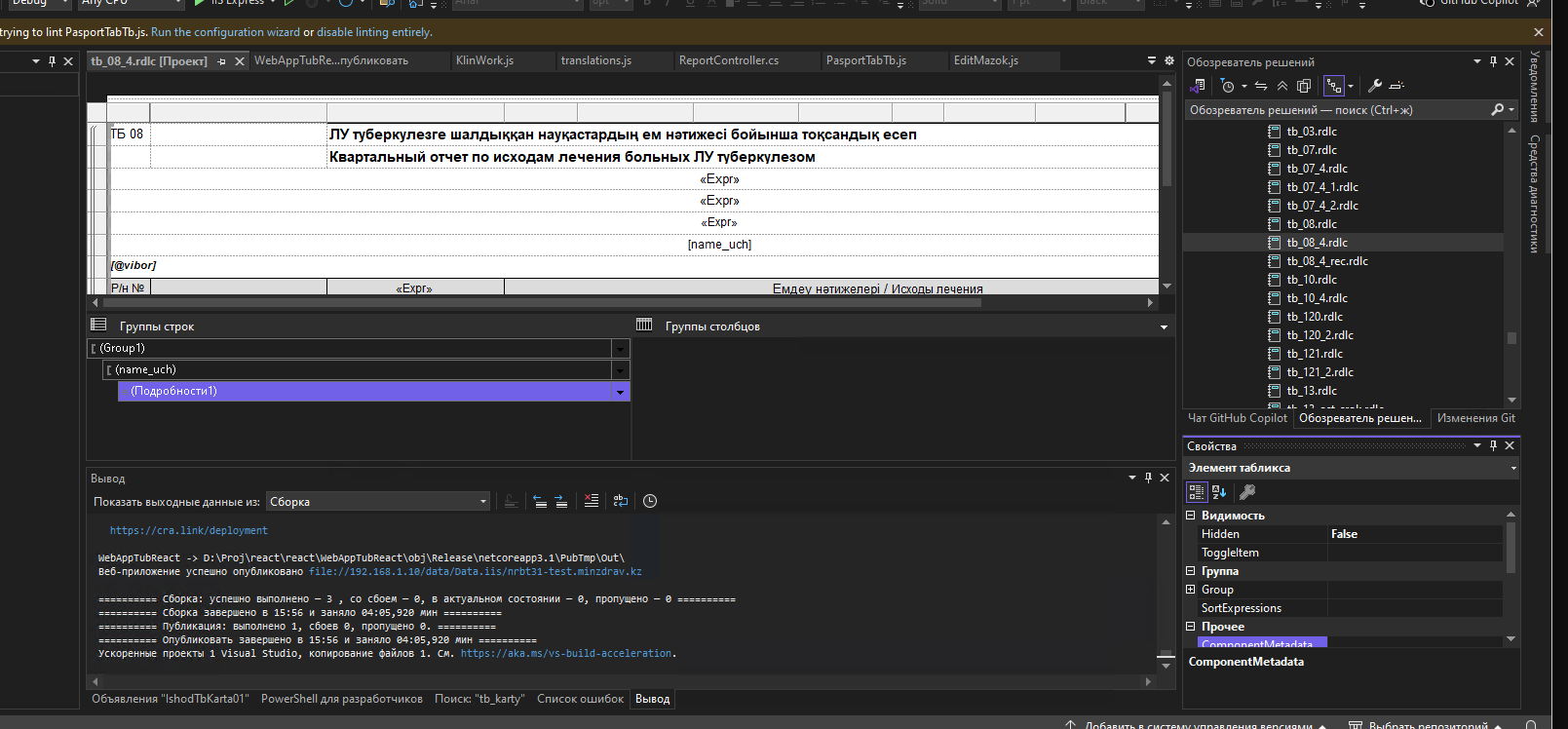Click Run the configuration wizard link

pyautogui.click(x=225, y=32)
